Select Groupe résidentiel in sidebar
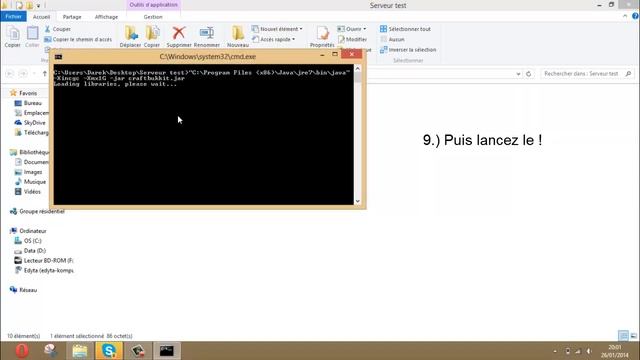640x360 pixels. coord(37,211)
